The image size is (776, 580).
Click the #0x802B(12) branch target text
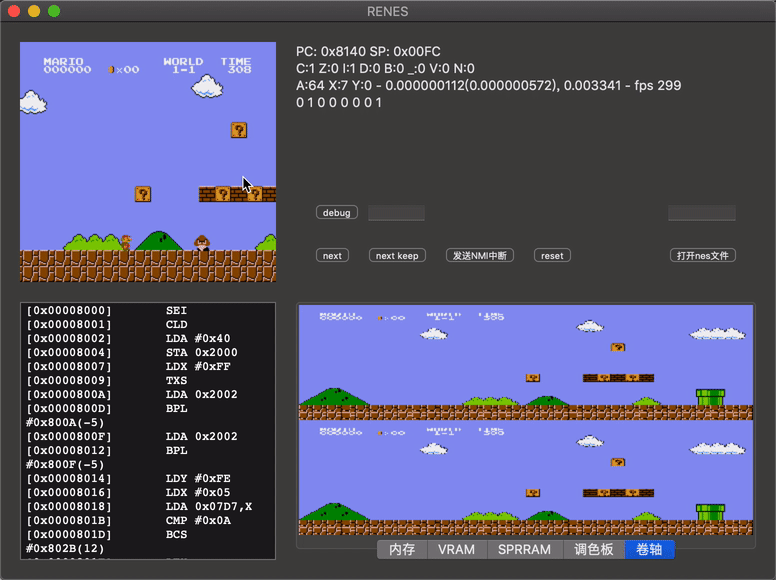point(65,548)
